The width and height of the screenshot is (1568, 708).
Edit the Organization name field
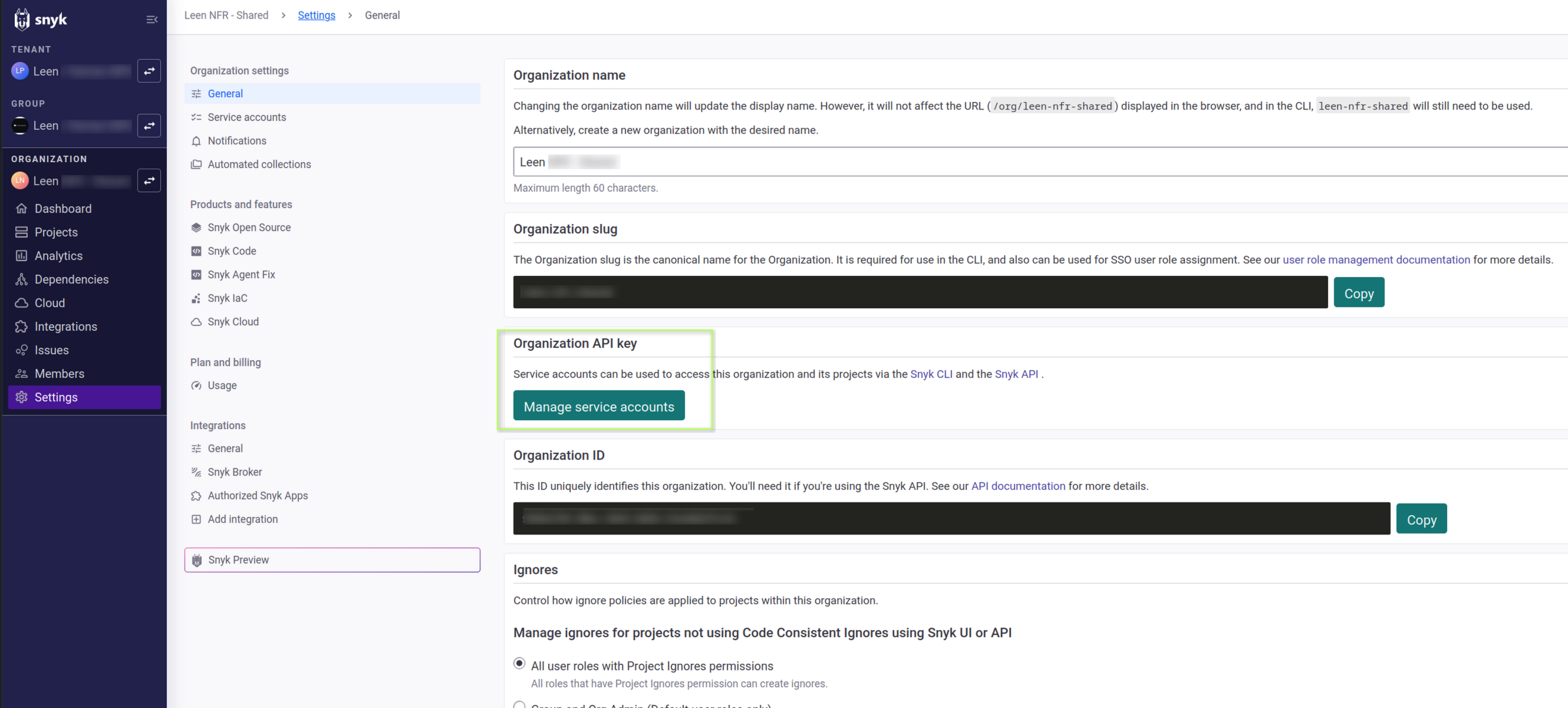tap(730, 162)
